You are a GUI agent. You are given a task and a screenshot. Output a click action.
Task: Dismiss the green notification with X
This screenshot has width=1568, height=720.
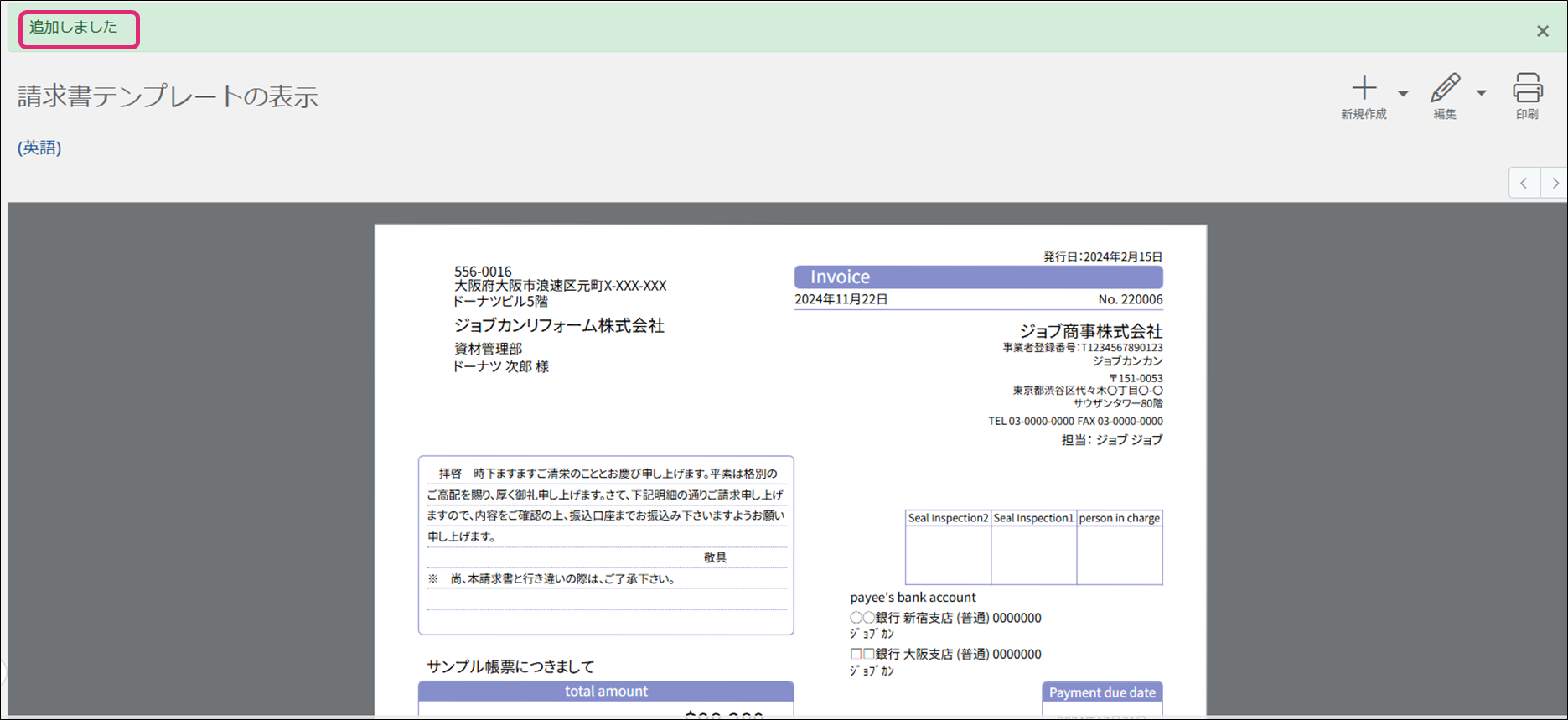pyautogui.click(x=1542, y=31)
